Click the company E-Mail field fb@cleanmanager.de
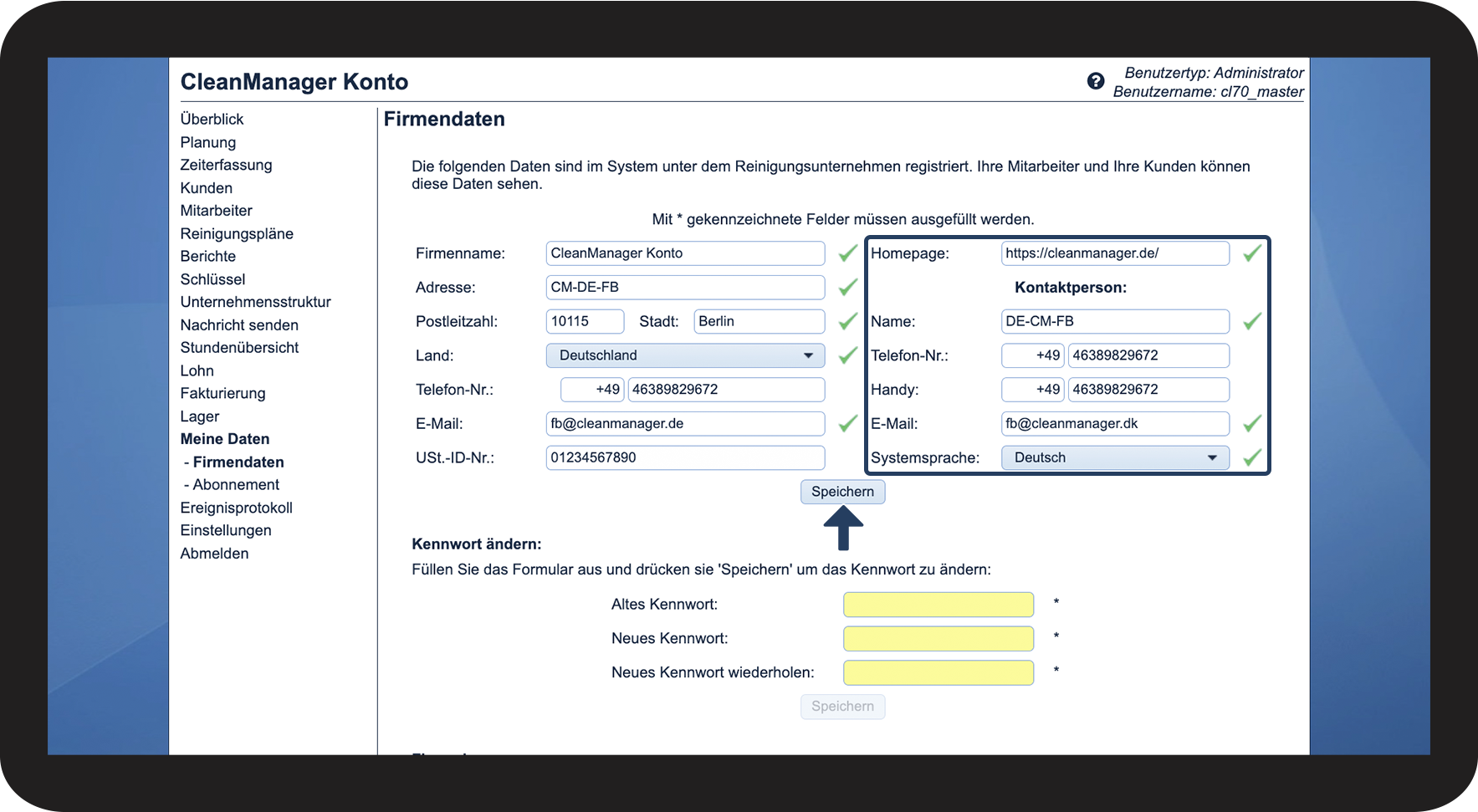1478x812 pixels. tap(685, 424)
